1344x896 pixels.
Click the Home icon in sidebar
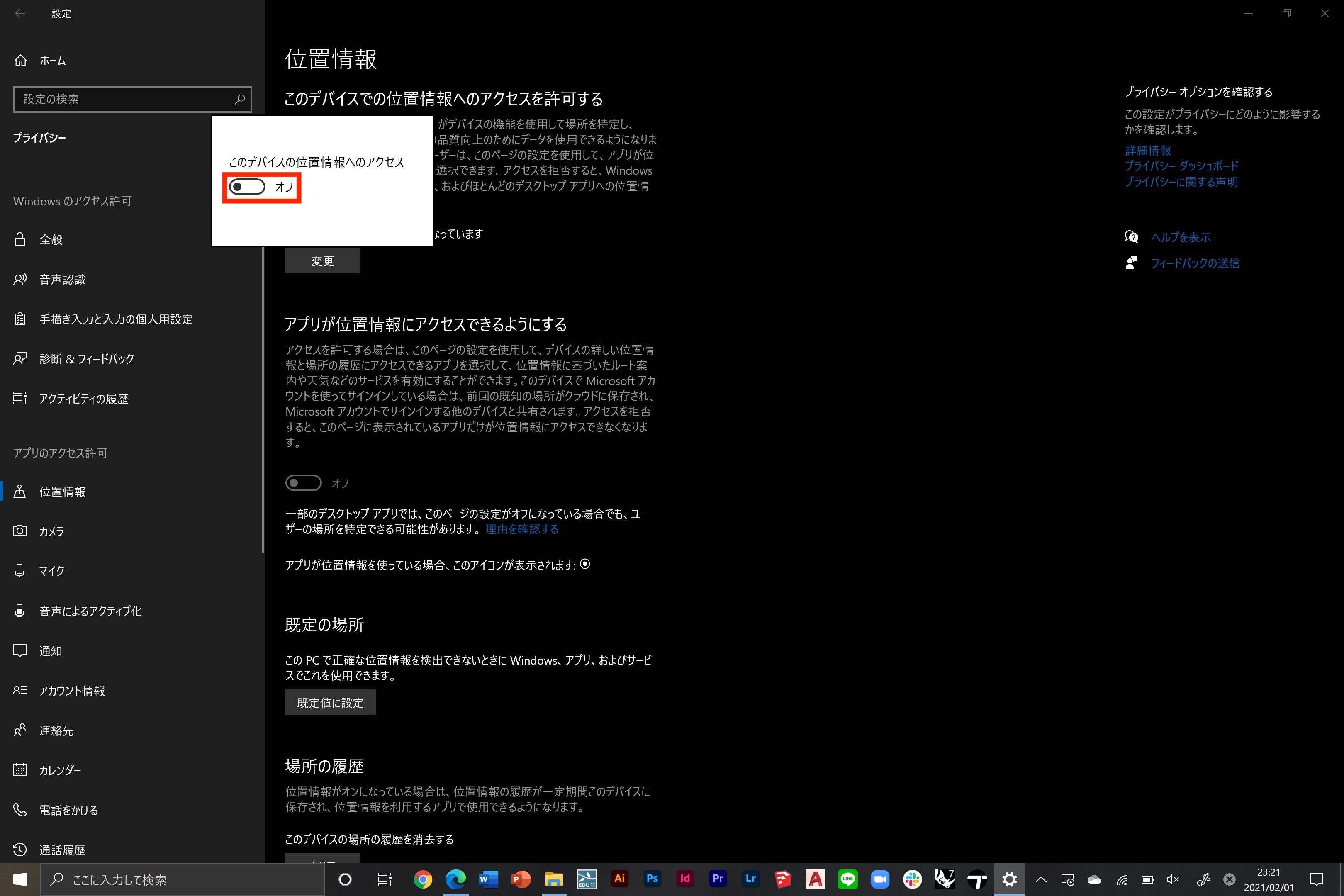tap(21, 60)
